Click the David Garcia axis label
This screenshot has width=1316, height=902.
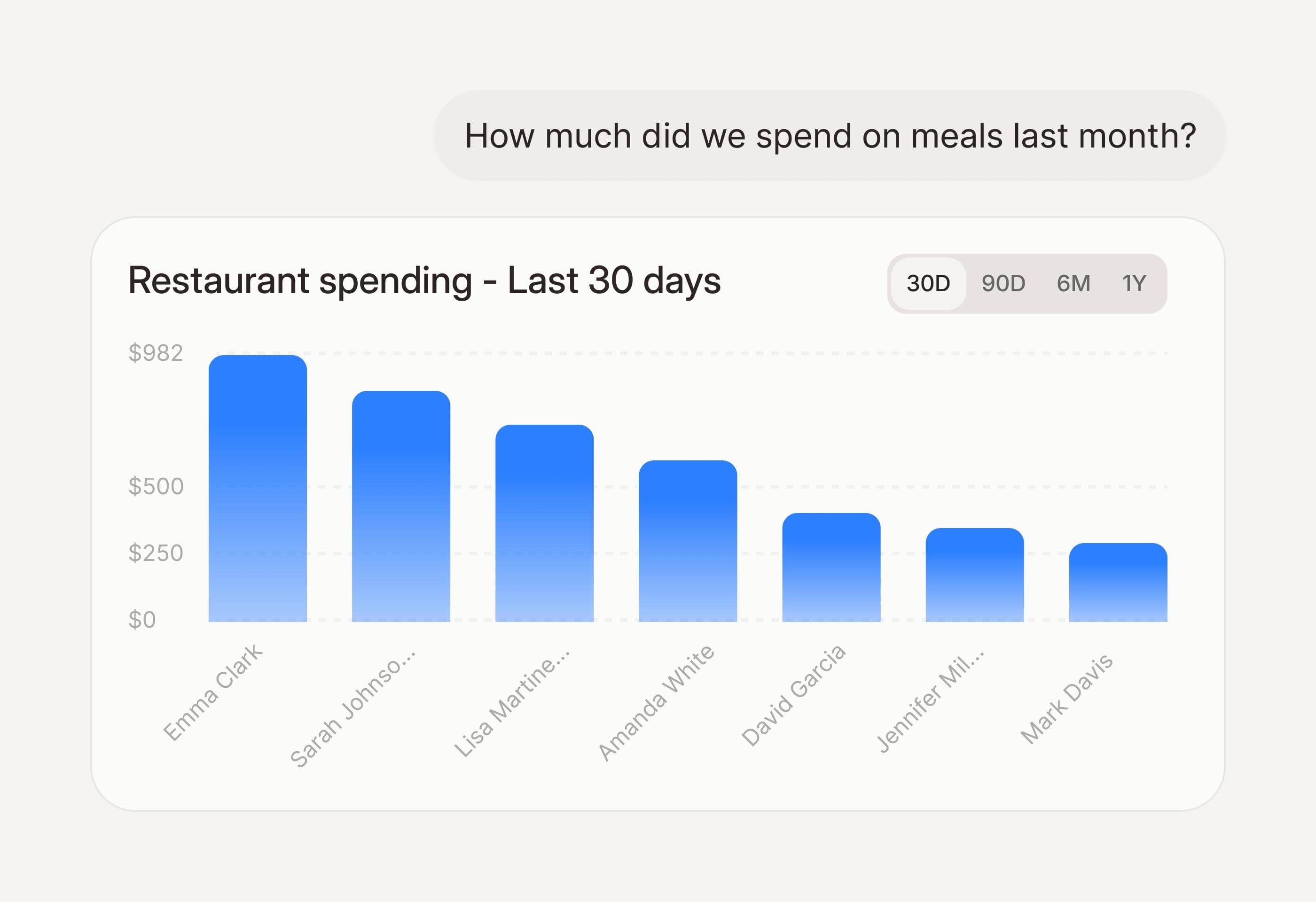point(793,695)
